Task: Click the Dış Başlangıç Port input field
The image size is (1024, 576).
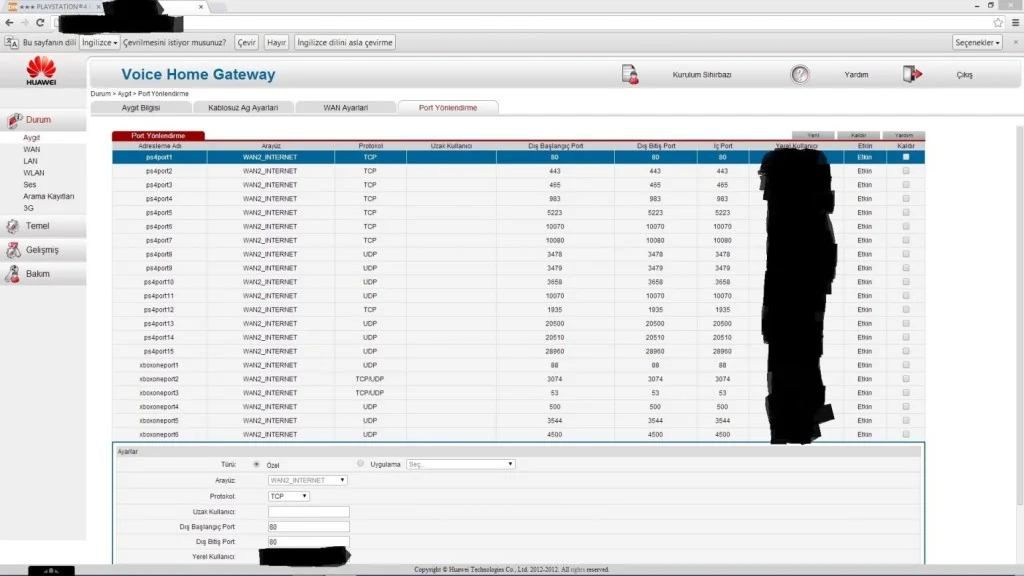Action: click(x=308, y=526)
